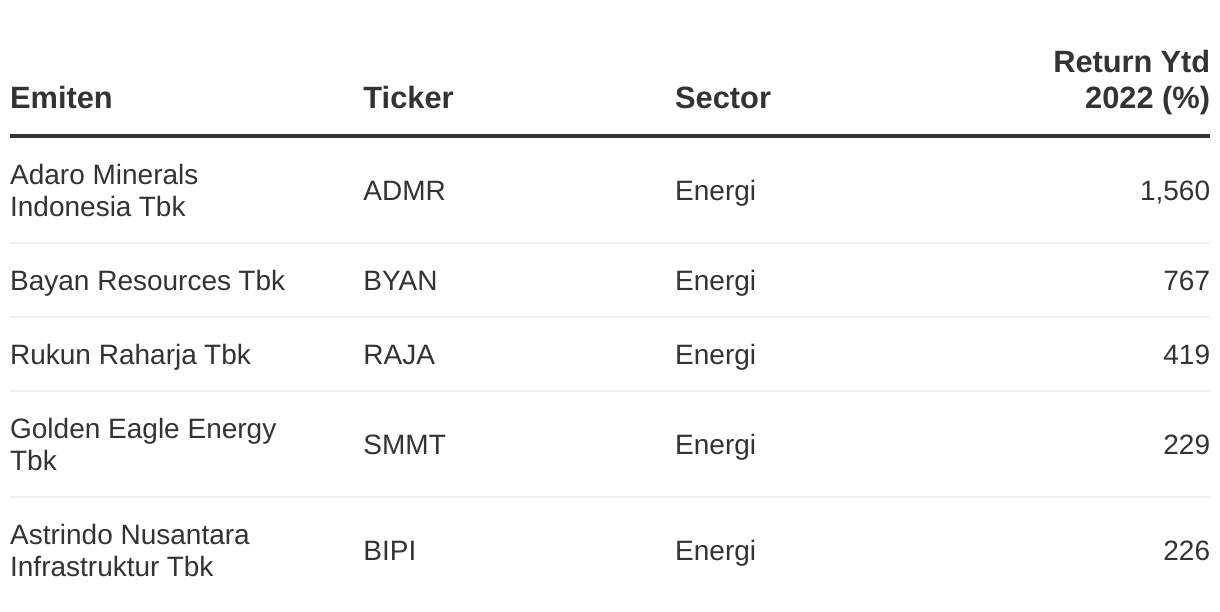This screenshot has height=612, width=1220.
Task: Click the 419 return value
Action: tap(1186, 355)
